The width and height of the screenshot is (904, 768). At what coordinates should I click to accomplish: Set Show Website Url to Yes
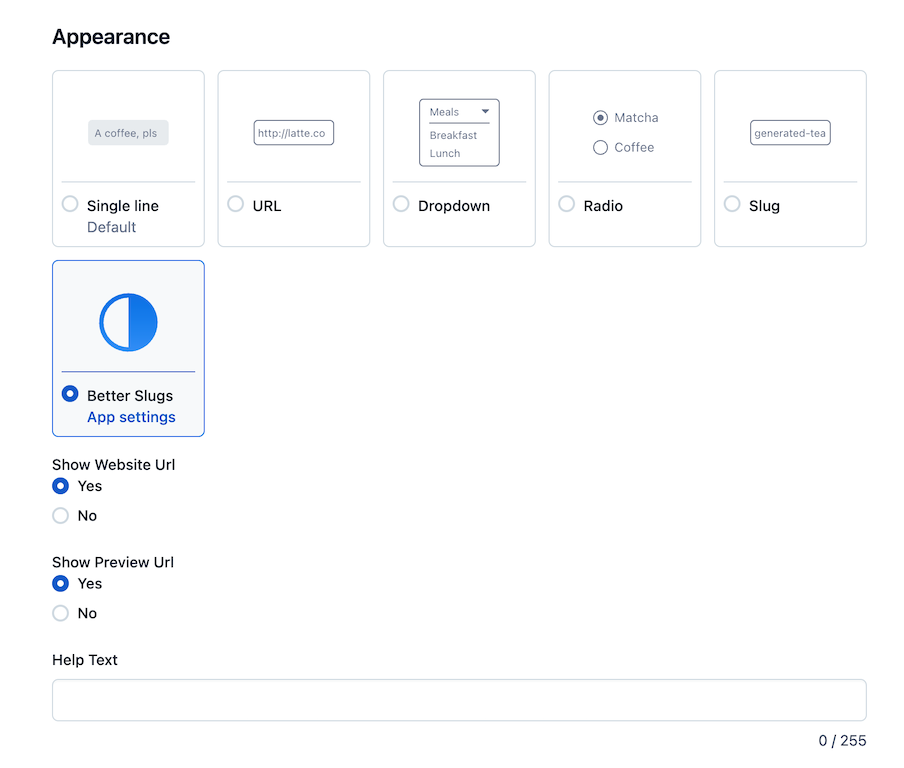pos(61,486)
